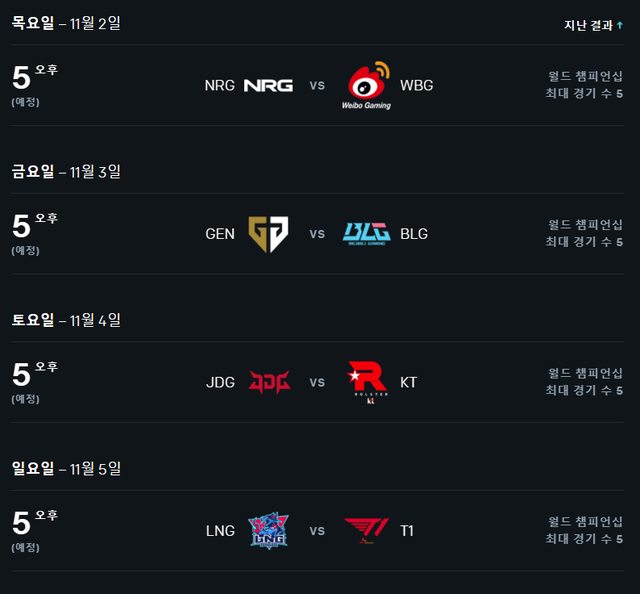The height and width of the screenshot is (594, 640).
Task: Click the LNG team logo
Action: tap(268, 530)
